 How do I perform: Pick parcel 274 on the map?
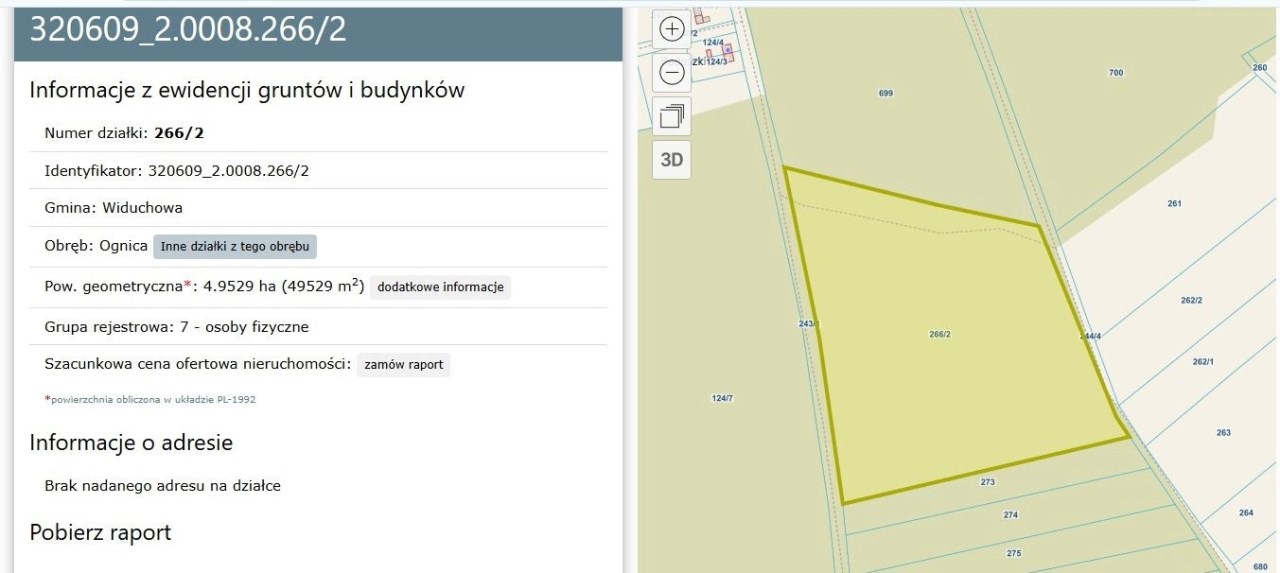(1010, 515)
